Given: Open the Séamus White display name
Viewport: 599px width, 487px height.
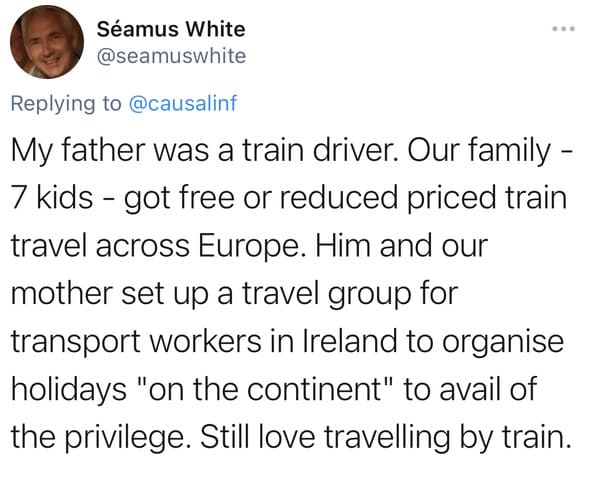Looking at the screenshot, I should (x=171, y=29).
